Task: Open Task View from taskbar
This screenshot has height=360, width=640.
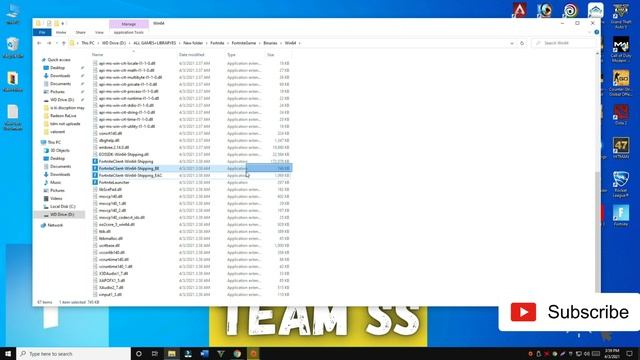Action: pos(155,353)
